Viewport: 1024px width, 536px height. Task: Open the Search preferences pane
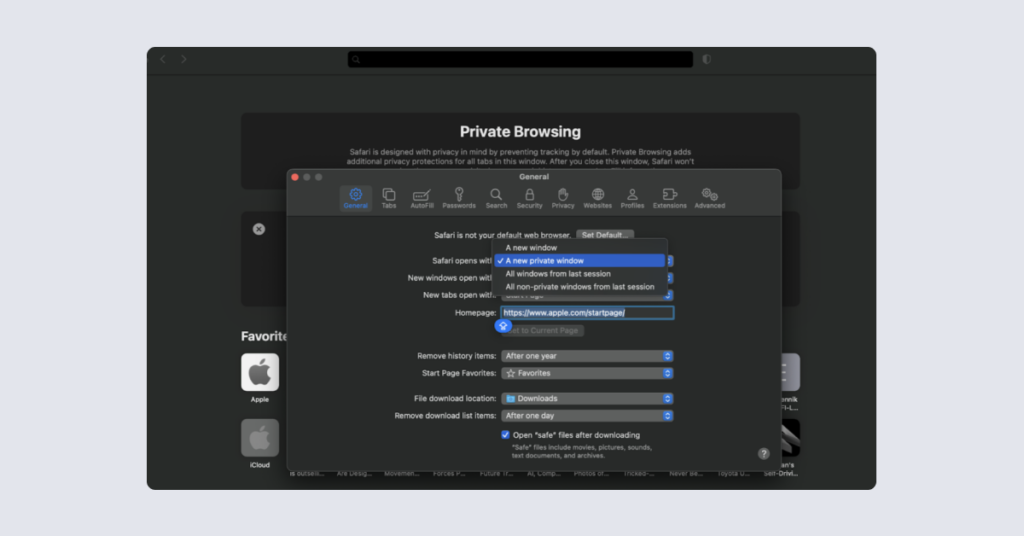pyautogui.click(x=496, y=198)
